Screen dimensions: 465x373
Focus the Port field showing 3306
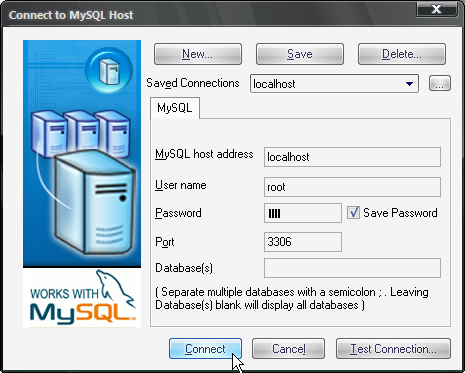(x=303, y=242)
